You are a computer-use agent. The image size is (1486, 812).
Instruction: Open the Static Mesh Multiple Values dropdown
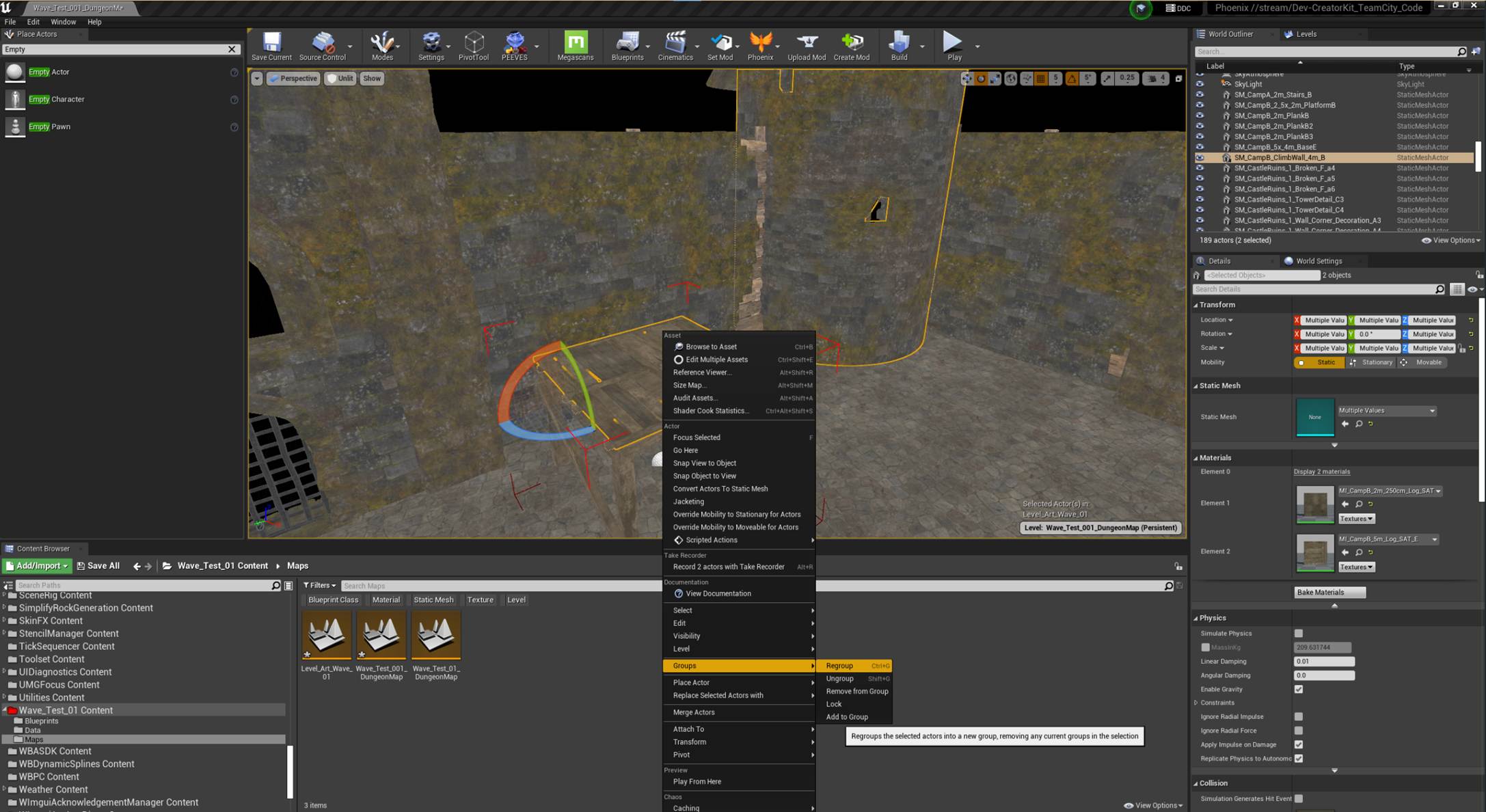tap(1386, 411)
